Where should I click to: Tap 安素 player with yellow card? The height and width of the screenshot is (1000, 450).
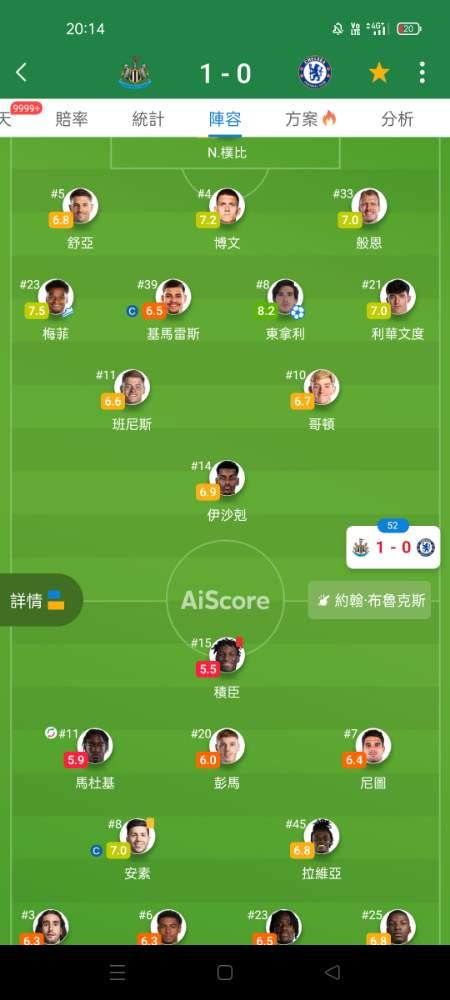coord(137,836)
